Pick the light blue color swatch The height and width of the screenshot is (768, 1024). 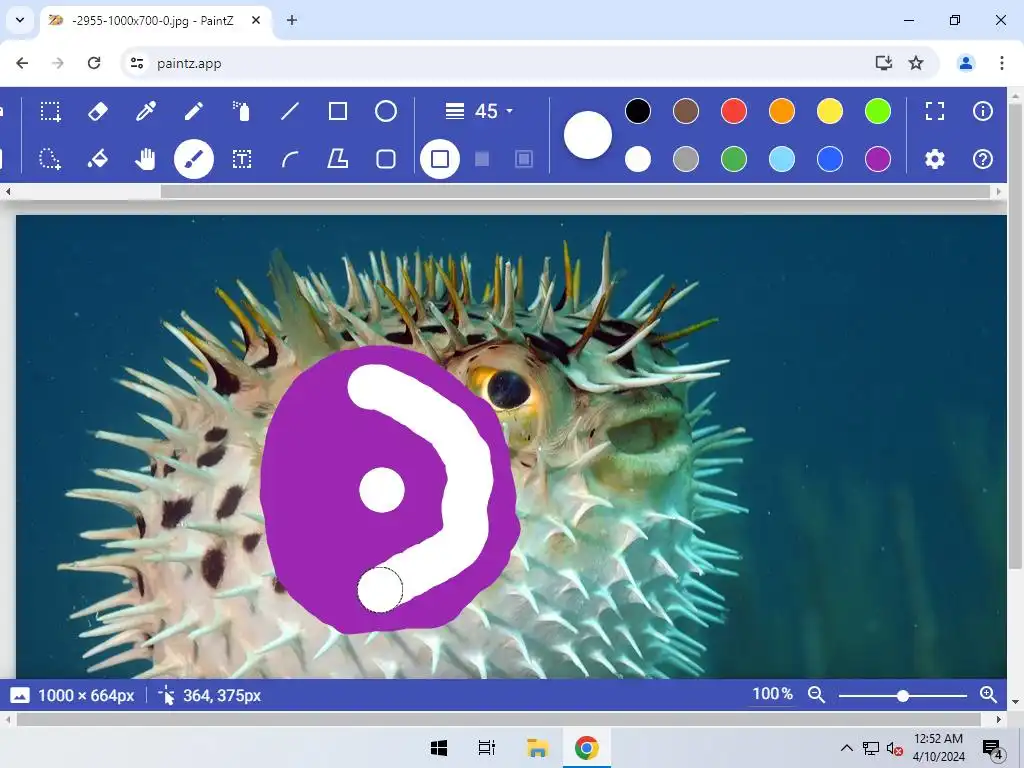[x=782, y=159]
